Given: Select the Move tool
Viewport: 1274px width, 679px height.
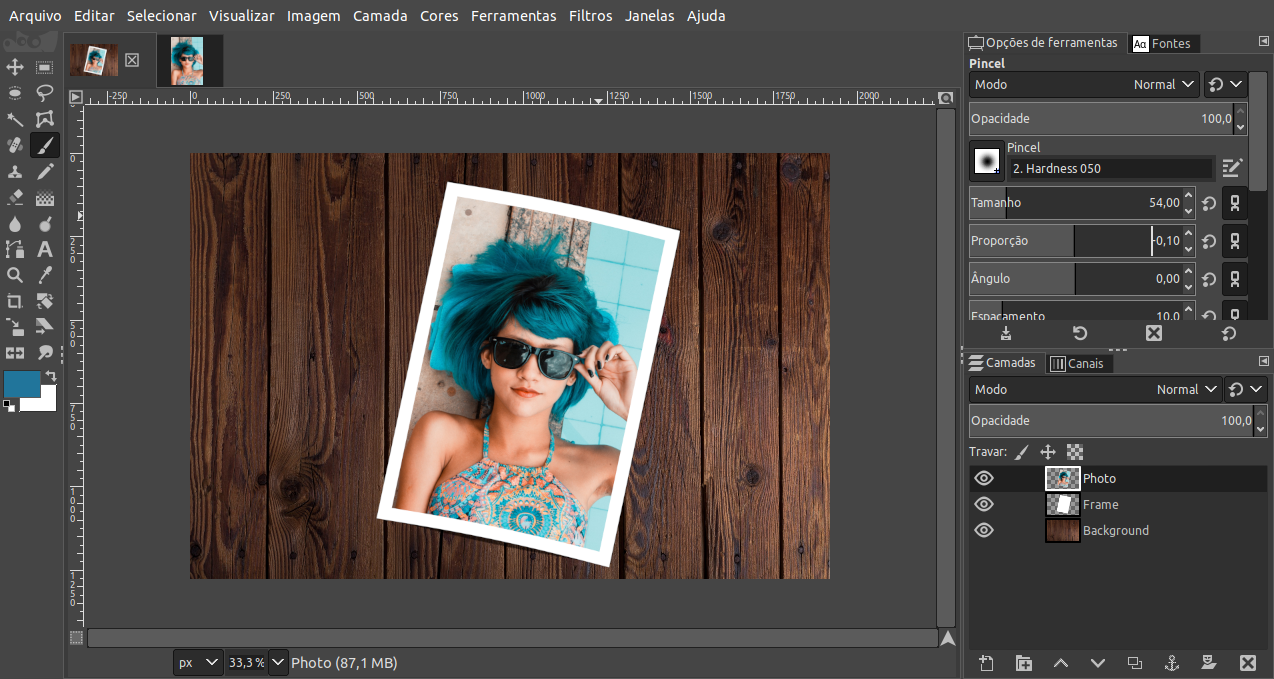Looking at the screenshot, I should [14, 67].
